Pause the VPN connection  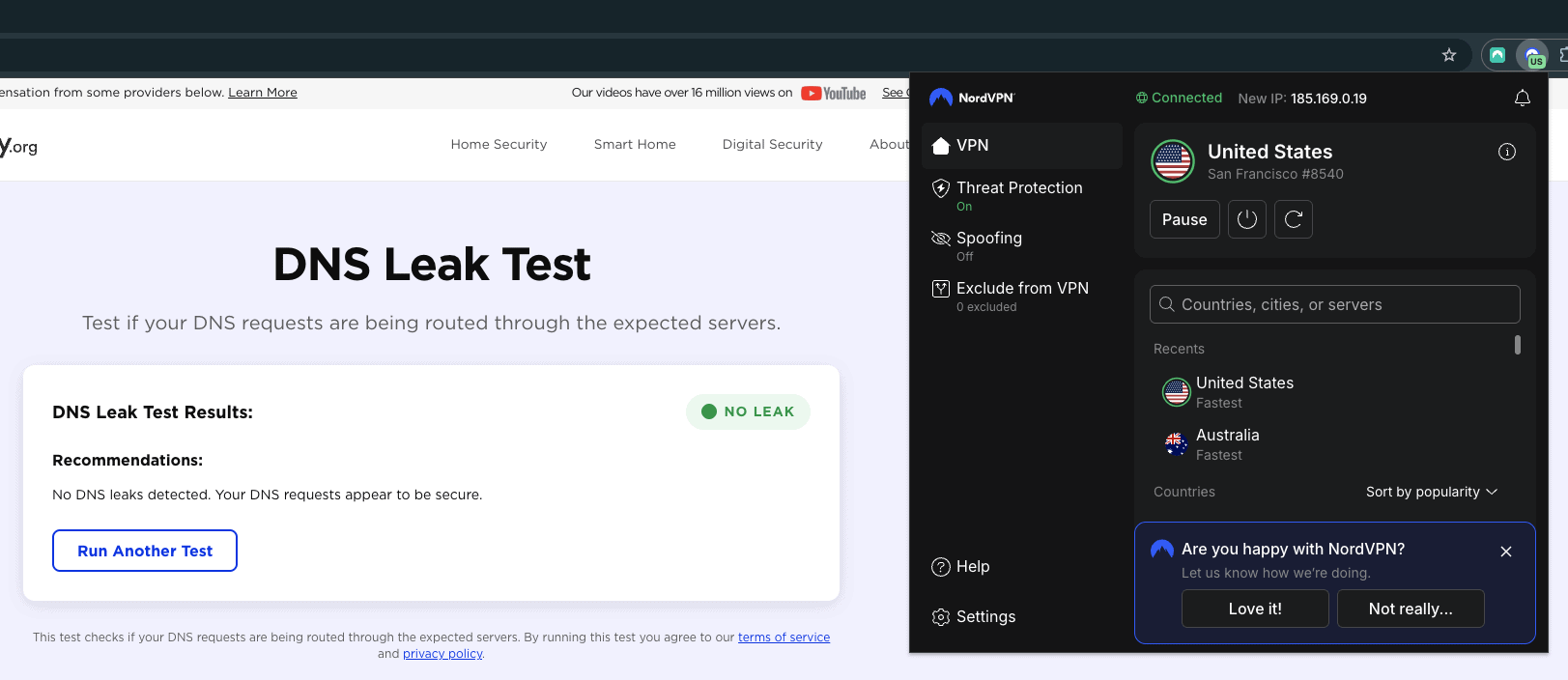click(x=1184, y=219)
